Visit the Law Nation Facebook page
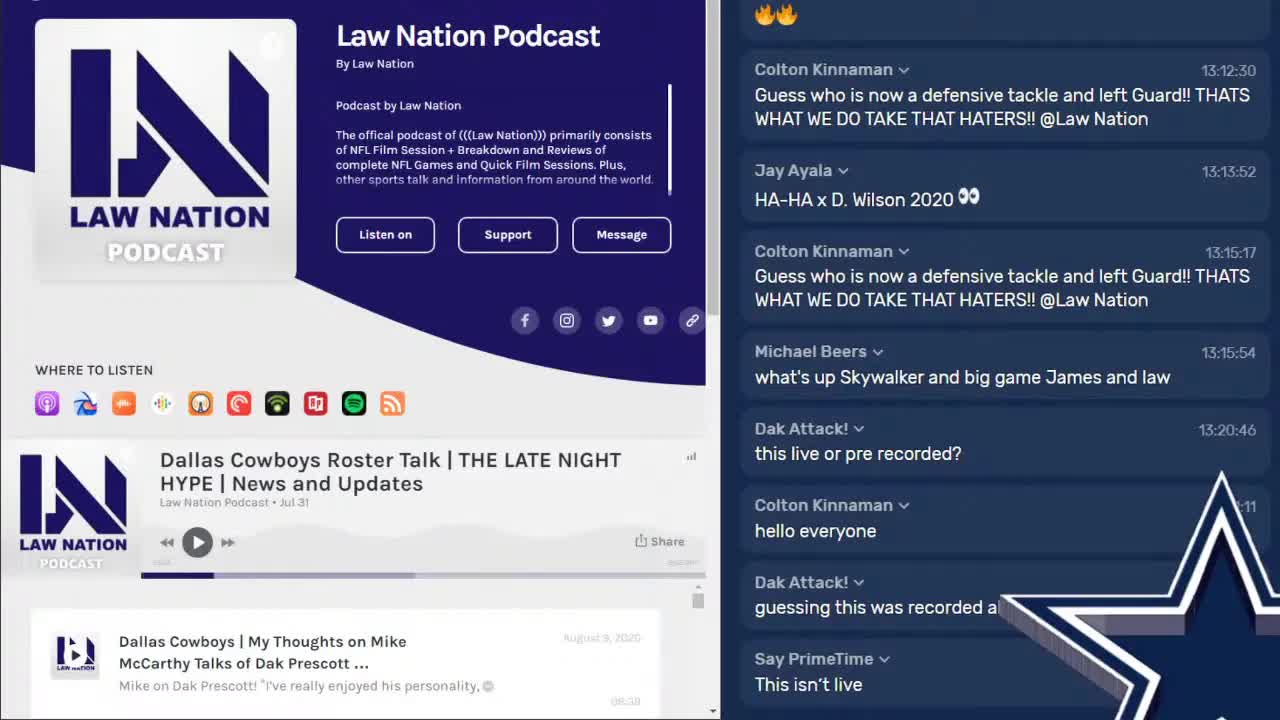1280x720 pixels. pyautogui.click(x=525, y=321)
